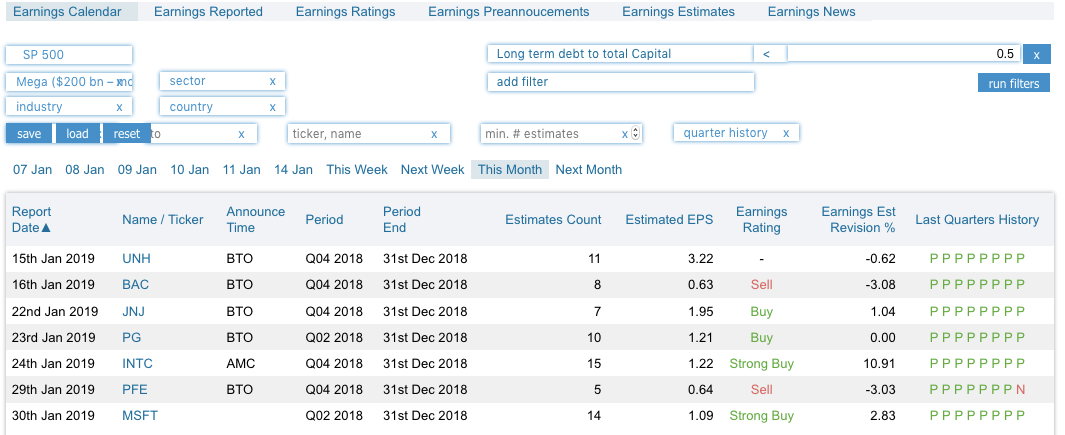Change the less-than comparison operator
Image resolution: width=1065 pixels, height=435 pixels.
tap(770, 54)
